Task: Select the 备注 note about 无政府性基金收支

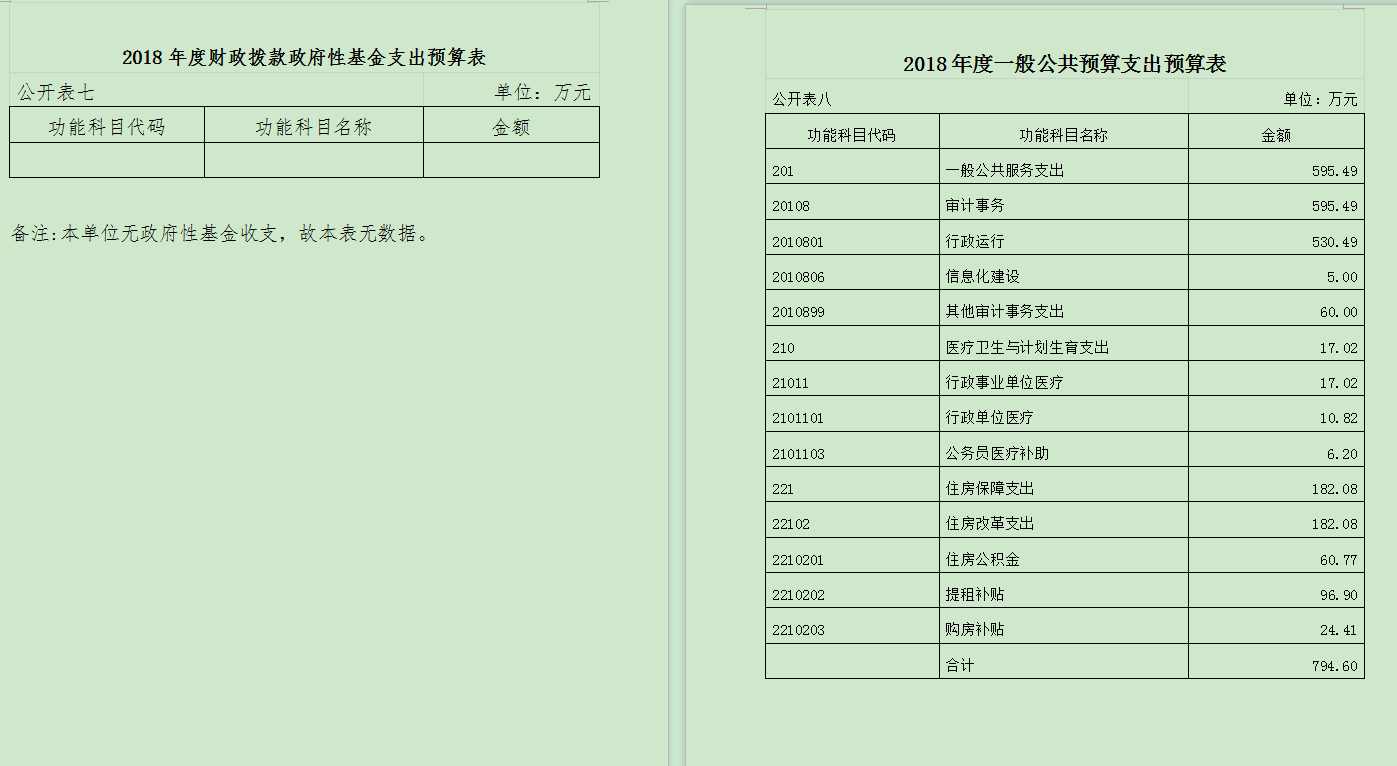Action: click(221, 234)
